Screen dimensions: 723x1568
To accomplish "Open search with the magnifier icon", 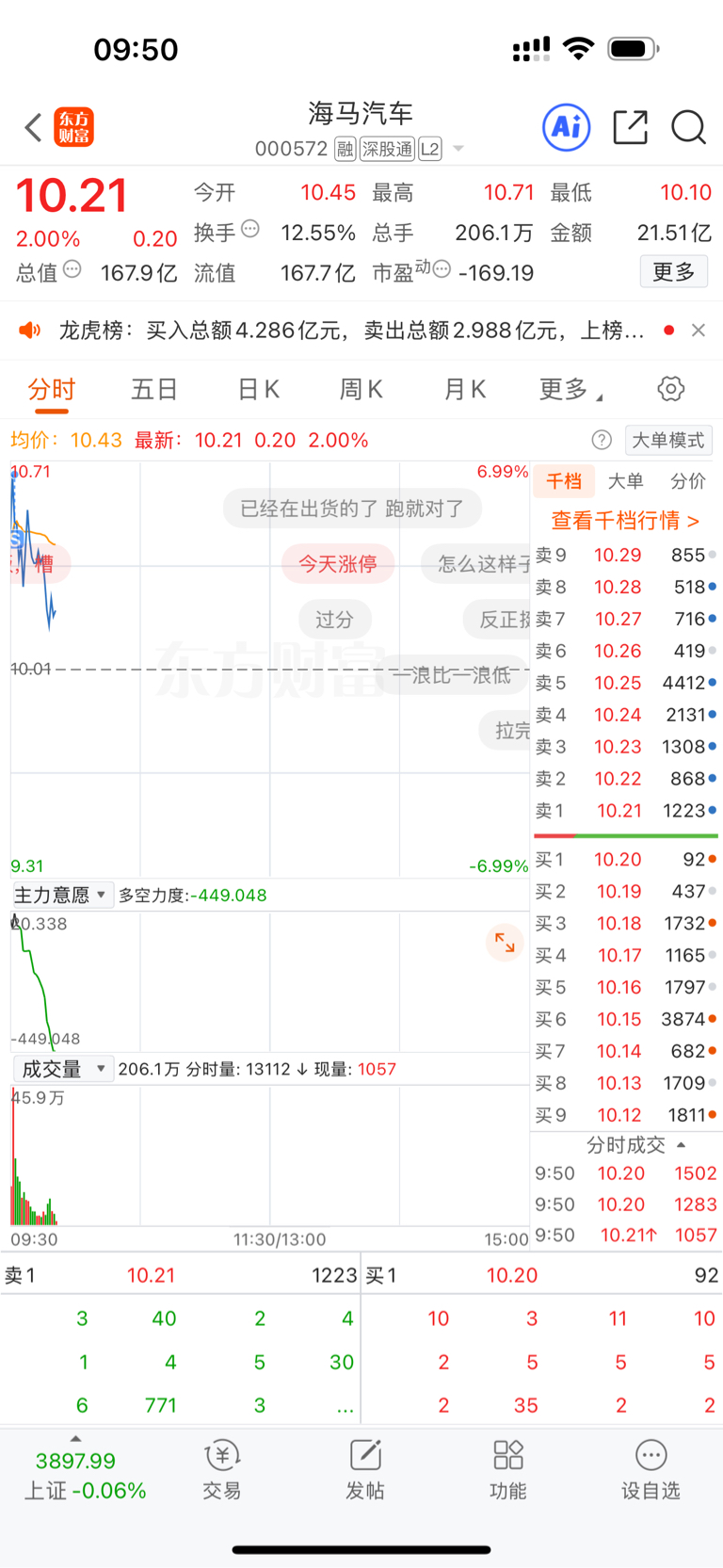I will coord(688,127).
